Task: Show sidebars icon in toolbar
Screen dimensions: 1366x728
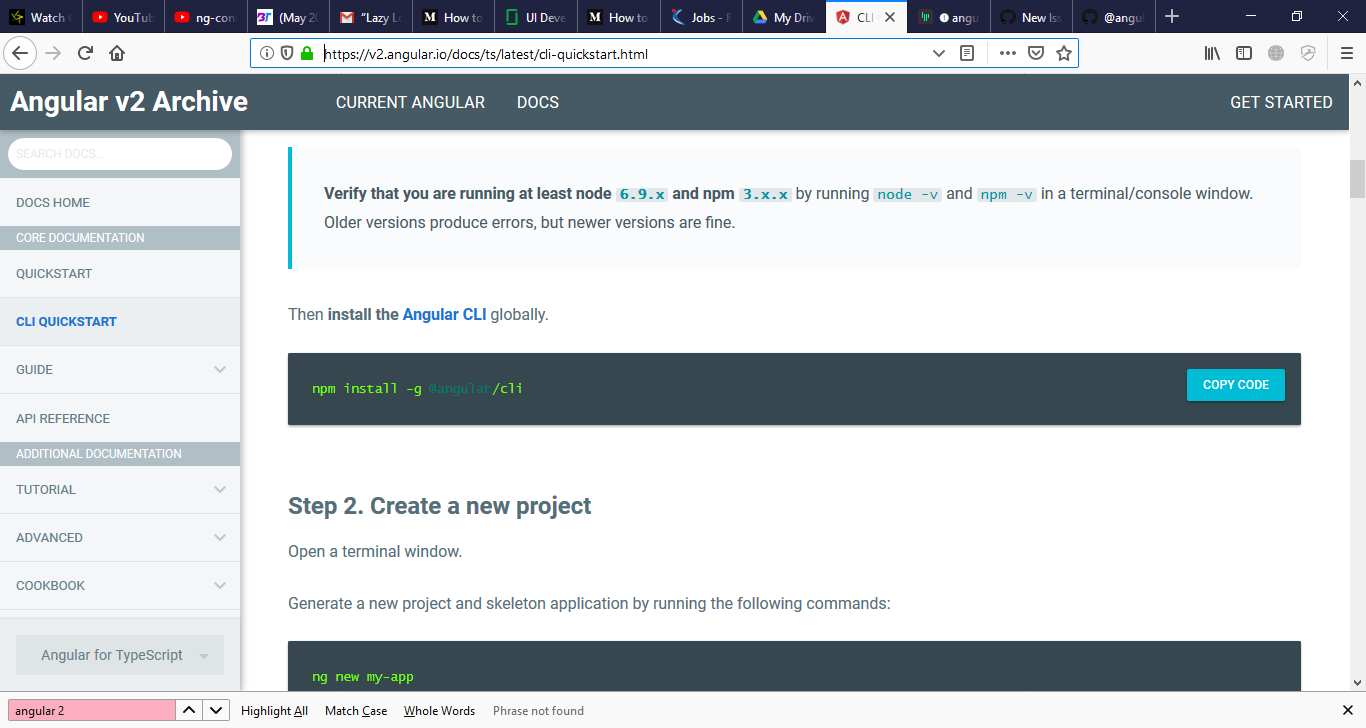Action: point(1244,53)
